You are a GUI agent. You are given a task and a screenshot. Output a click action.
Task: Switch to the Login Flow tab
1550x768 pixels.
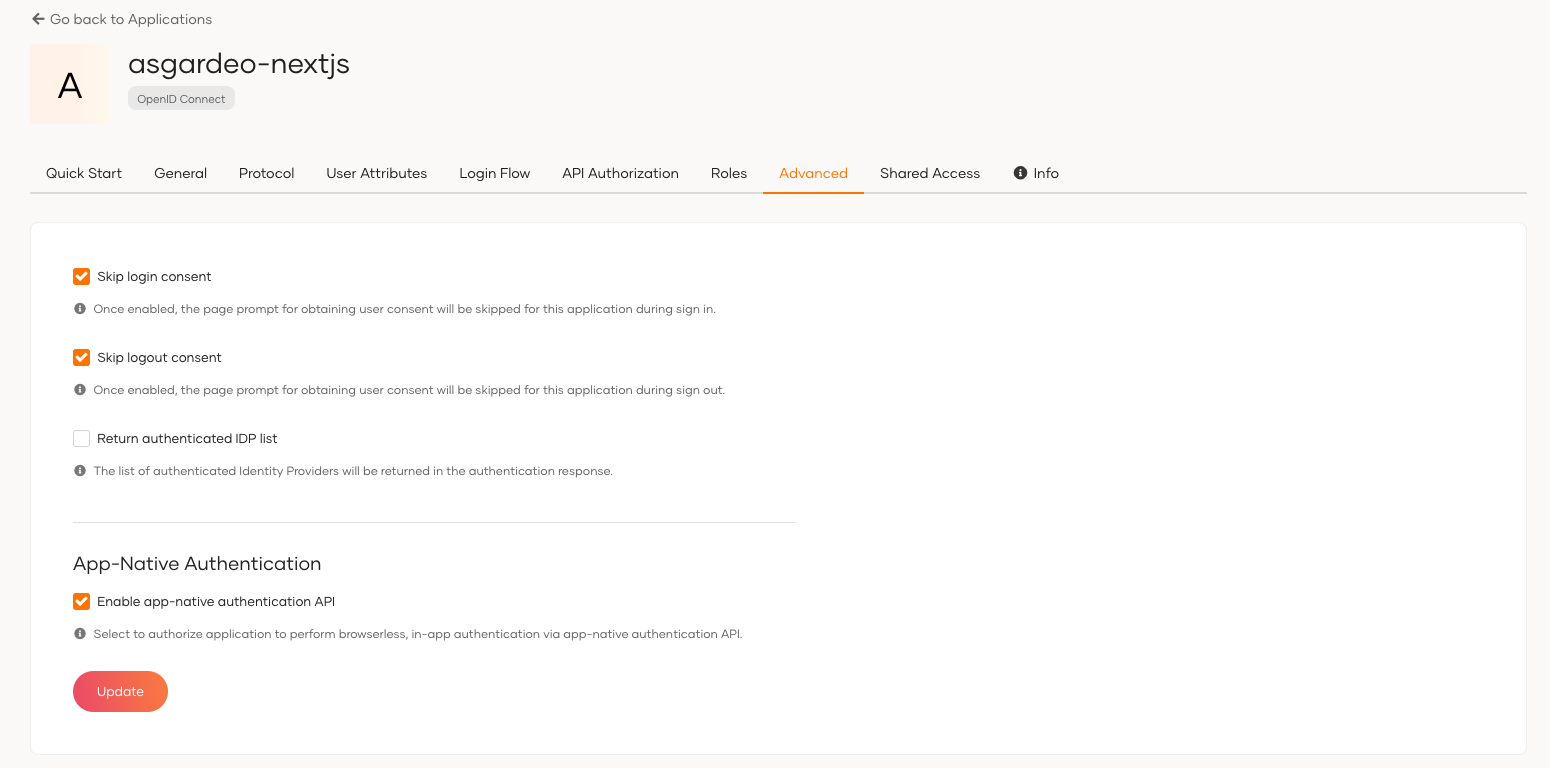coord(494,173)
